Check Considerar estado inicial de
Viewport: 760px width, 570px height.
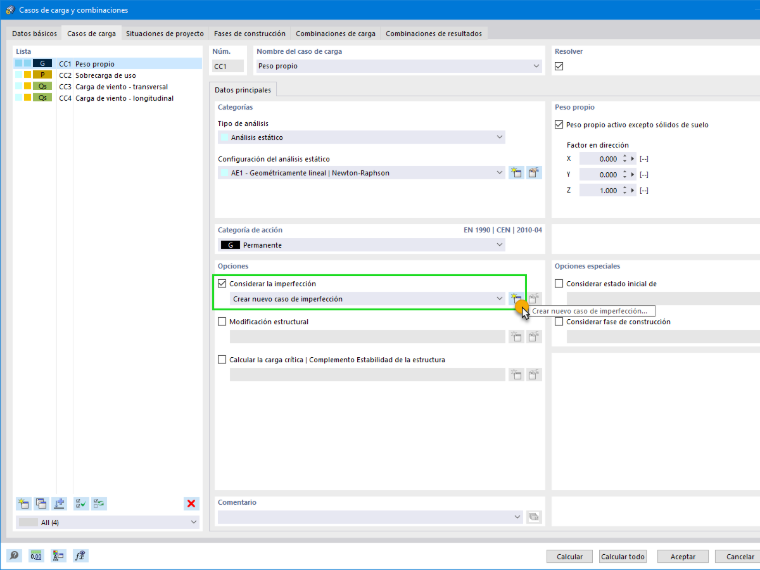[x=559, y=284]
